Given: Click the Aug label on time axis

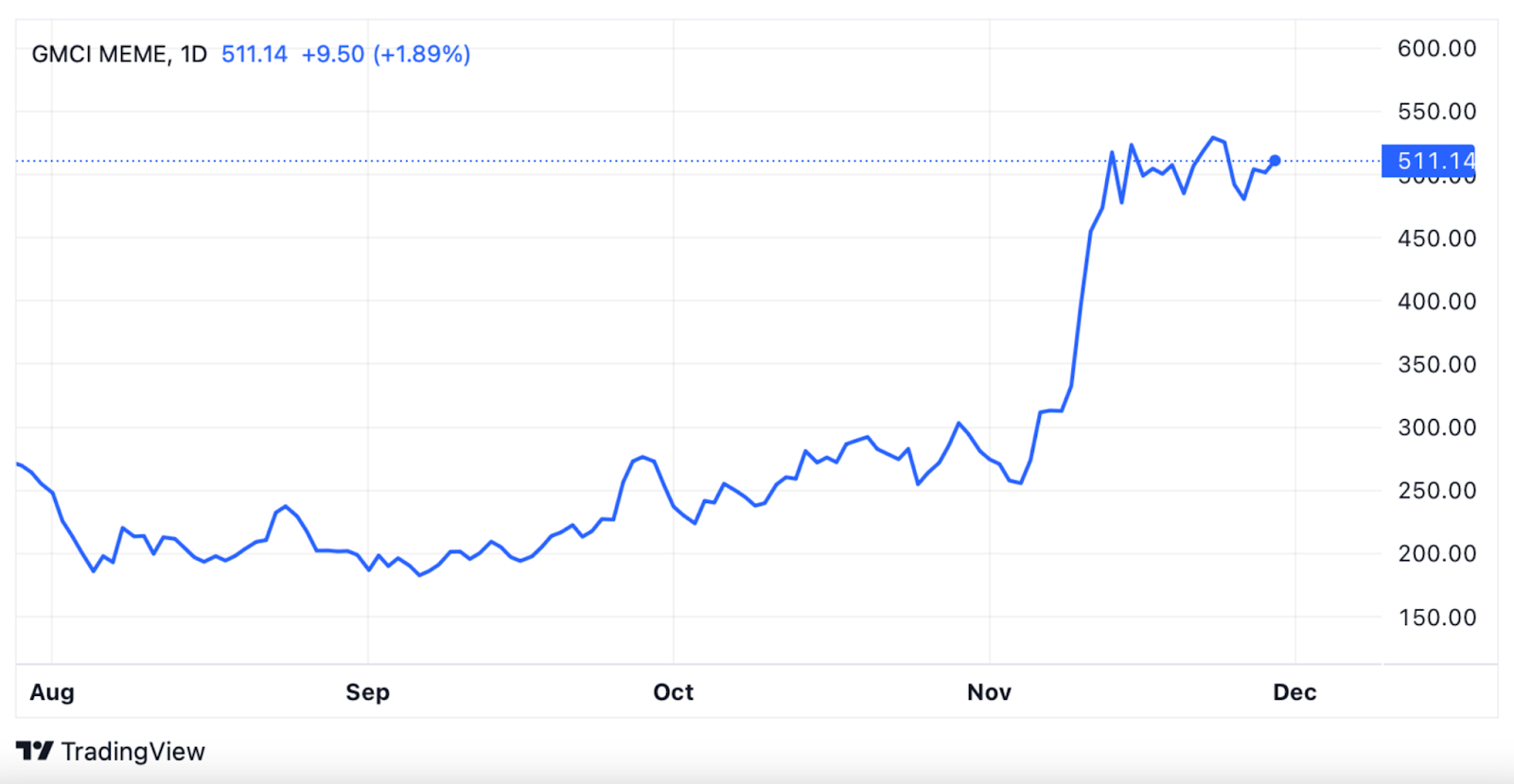Looking at the screenshot, I should coord(52,692).
